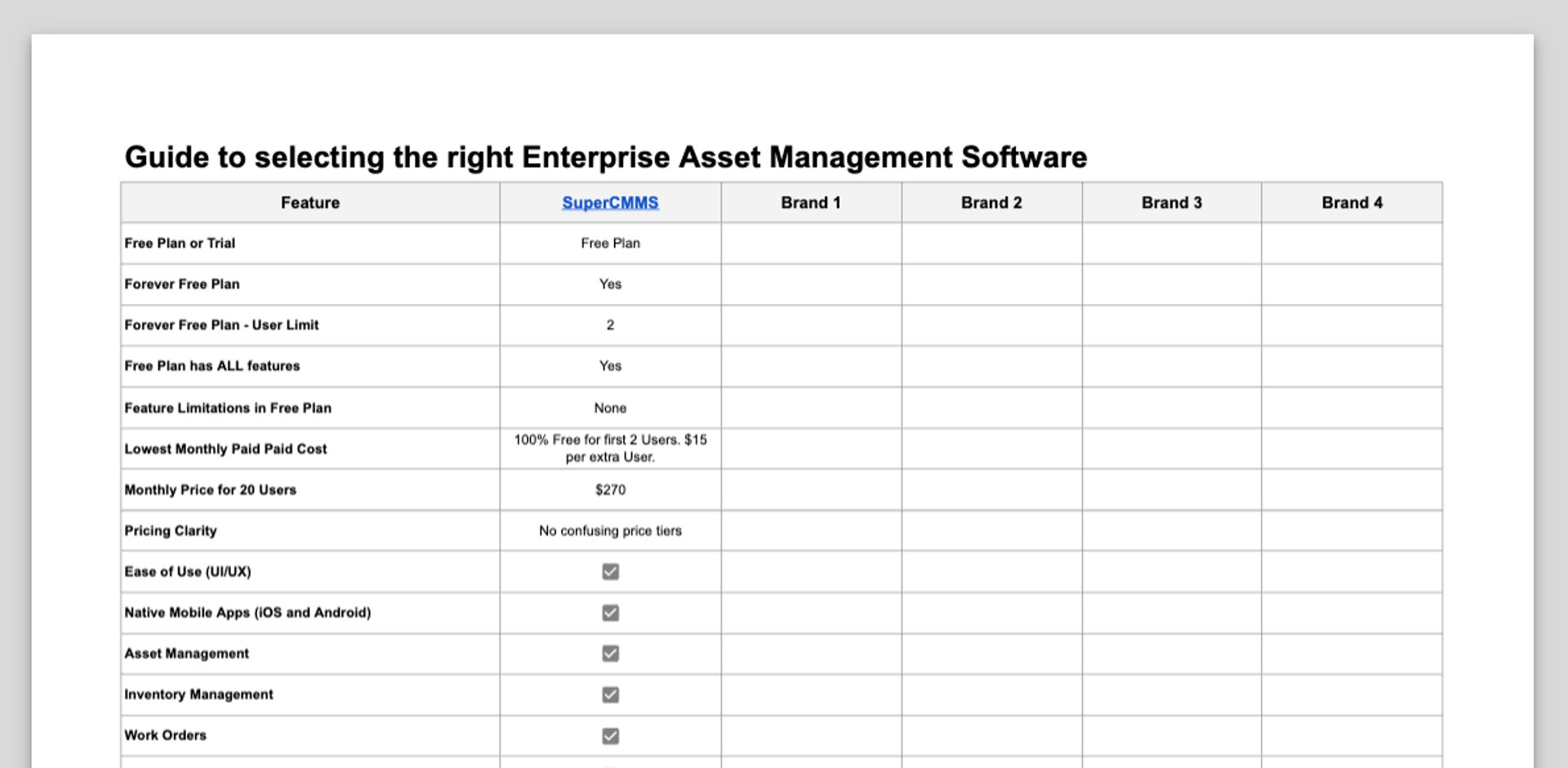Click the Brand 4 column header
Viewport: 1568px width, 768px height.
point(1352,203)
